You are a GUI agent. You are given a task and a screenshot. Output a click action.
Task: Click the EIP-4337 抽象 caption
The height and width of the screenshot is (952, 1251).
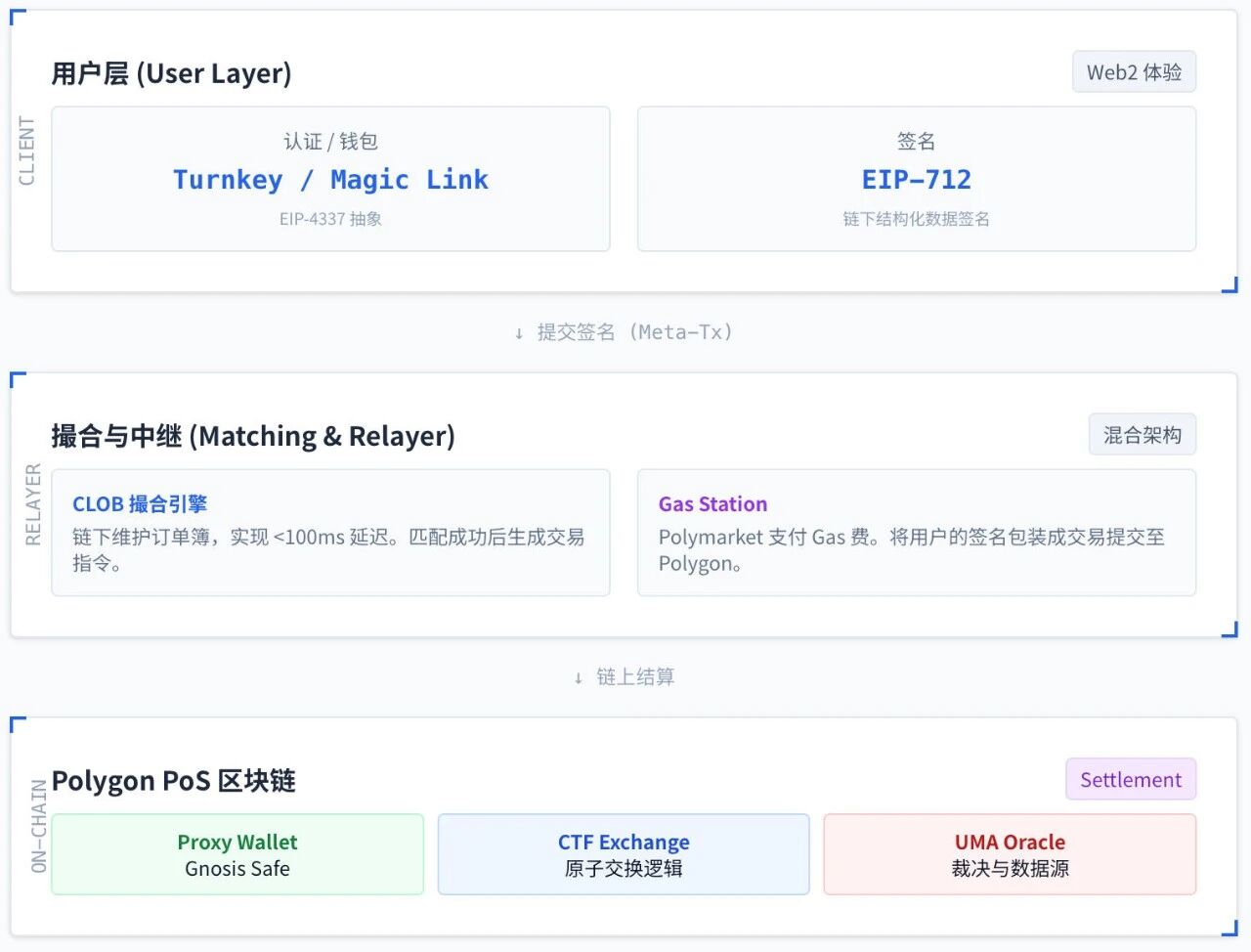pos(330,219)
